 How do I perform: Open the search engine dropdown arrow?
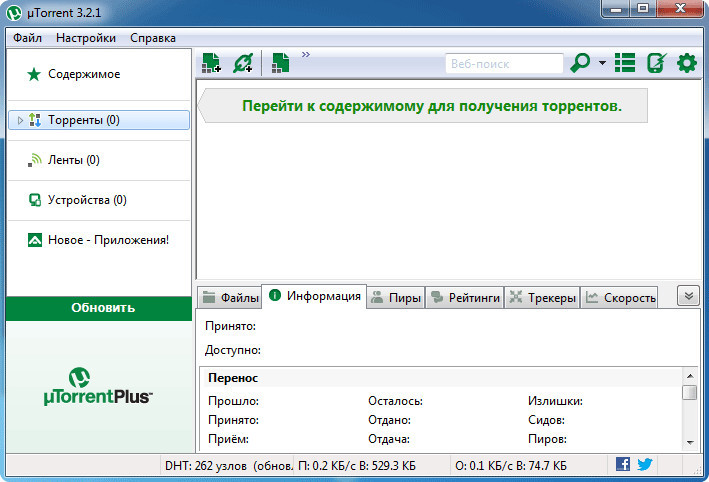click(602, 63)
